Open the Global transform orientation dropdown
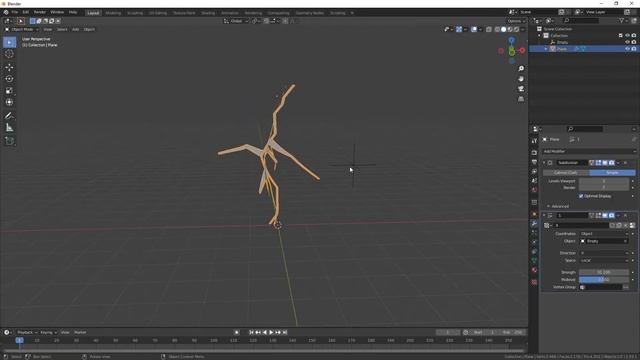The width and height of the screenshot is (640, 360). click(x=236, y=21)
